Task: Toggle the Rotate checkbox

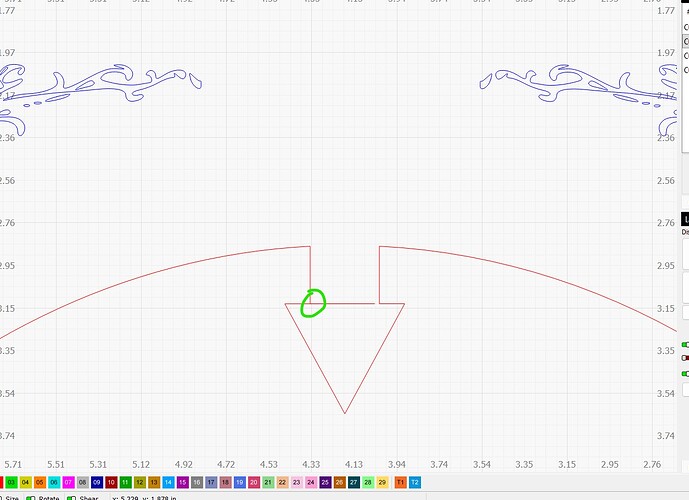Action: point(31,497)
